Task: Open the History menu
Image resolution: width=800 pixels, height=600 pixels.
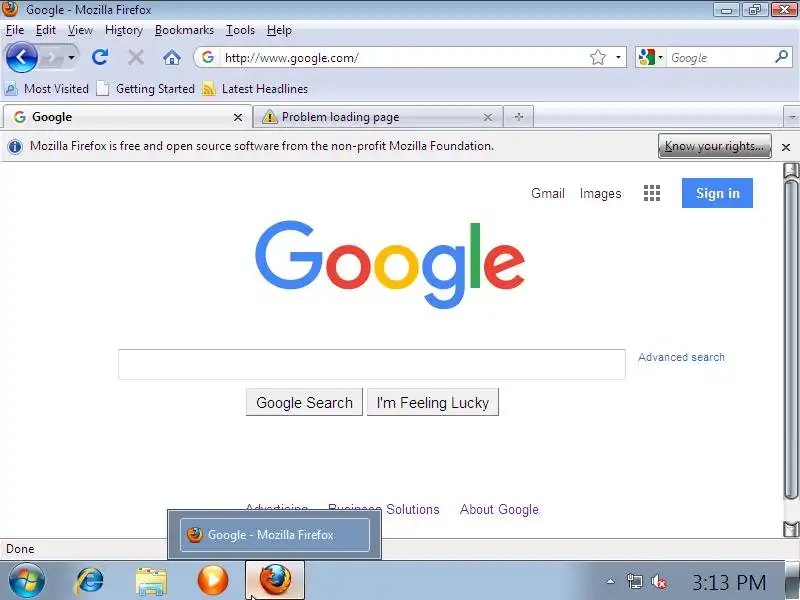Action: pyautogui.click(x=123, y=30)
